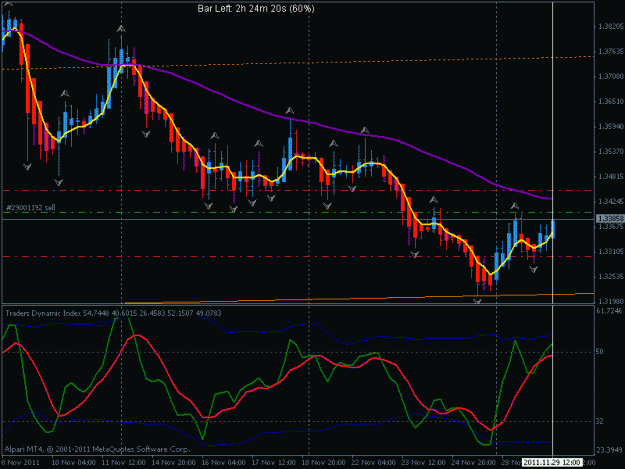The height and width of the screenshot is (469, 625).
Task: Click price scale value 1.35940
Action: click(x=611, y=126)
